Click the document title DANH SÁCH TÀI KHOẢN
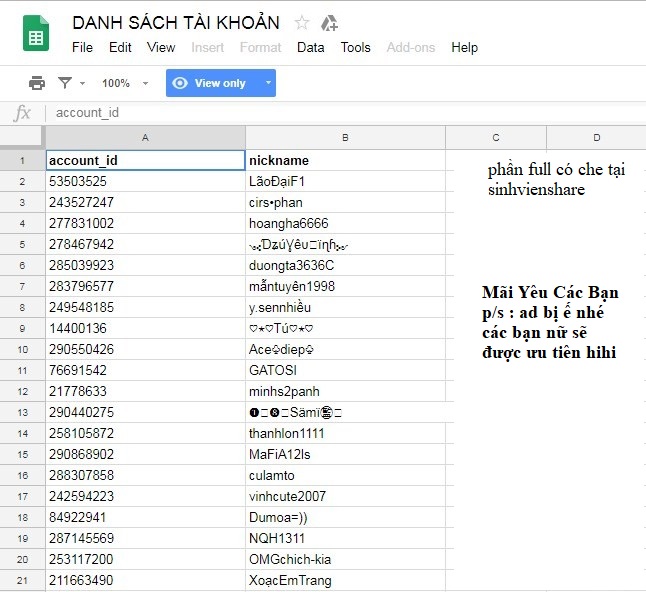The image size is (646, 592). [176, 23]
